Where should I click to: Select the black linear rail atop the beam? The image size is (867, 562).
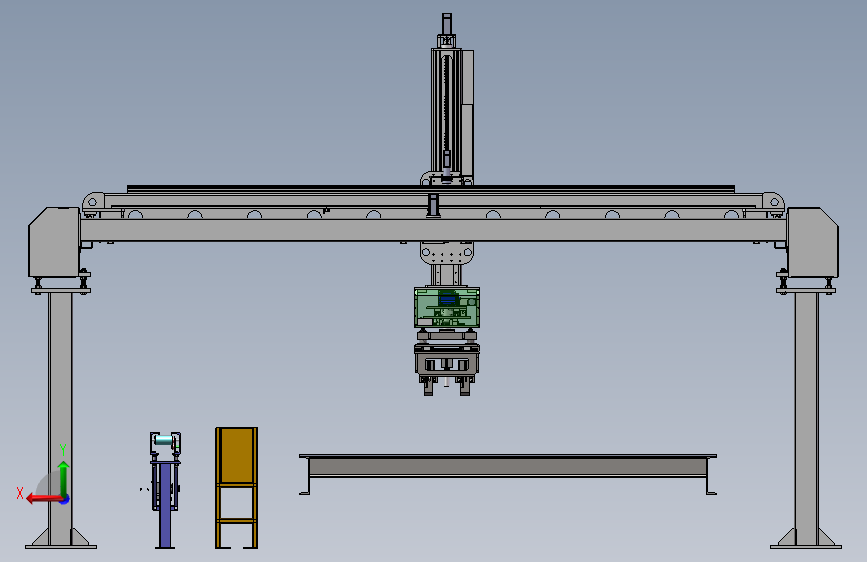tap(431, 189)
